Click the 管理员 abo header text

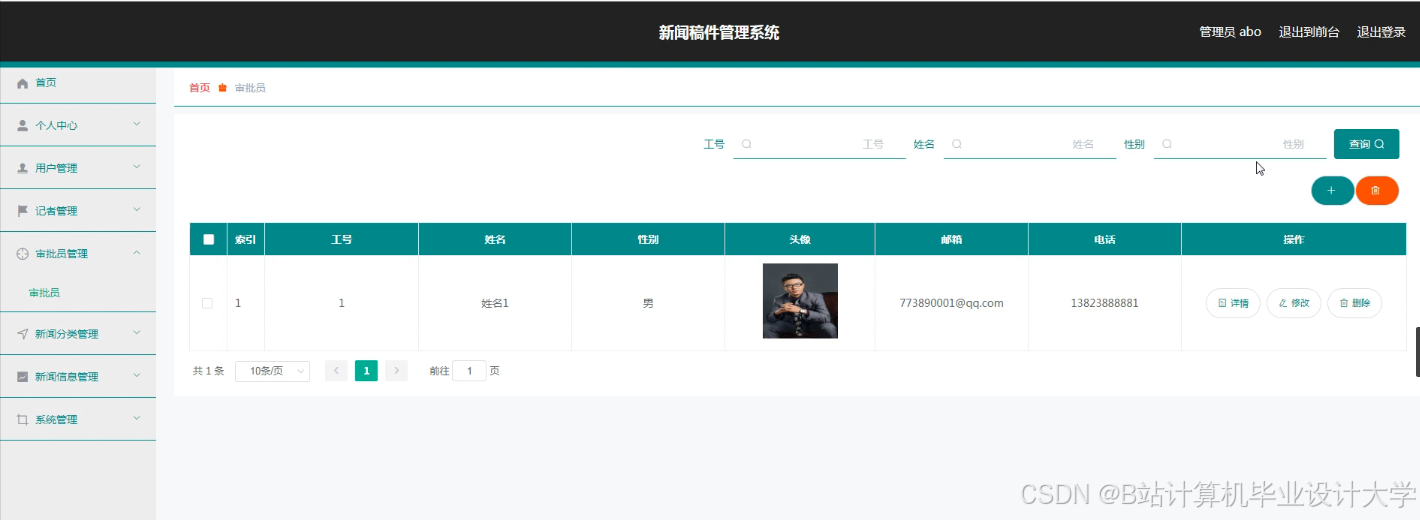point(1230,32)
